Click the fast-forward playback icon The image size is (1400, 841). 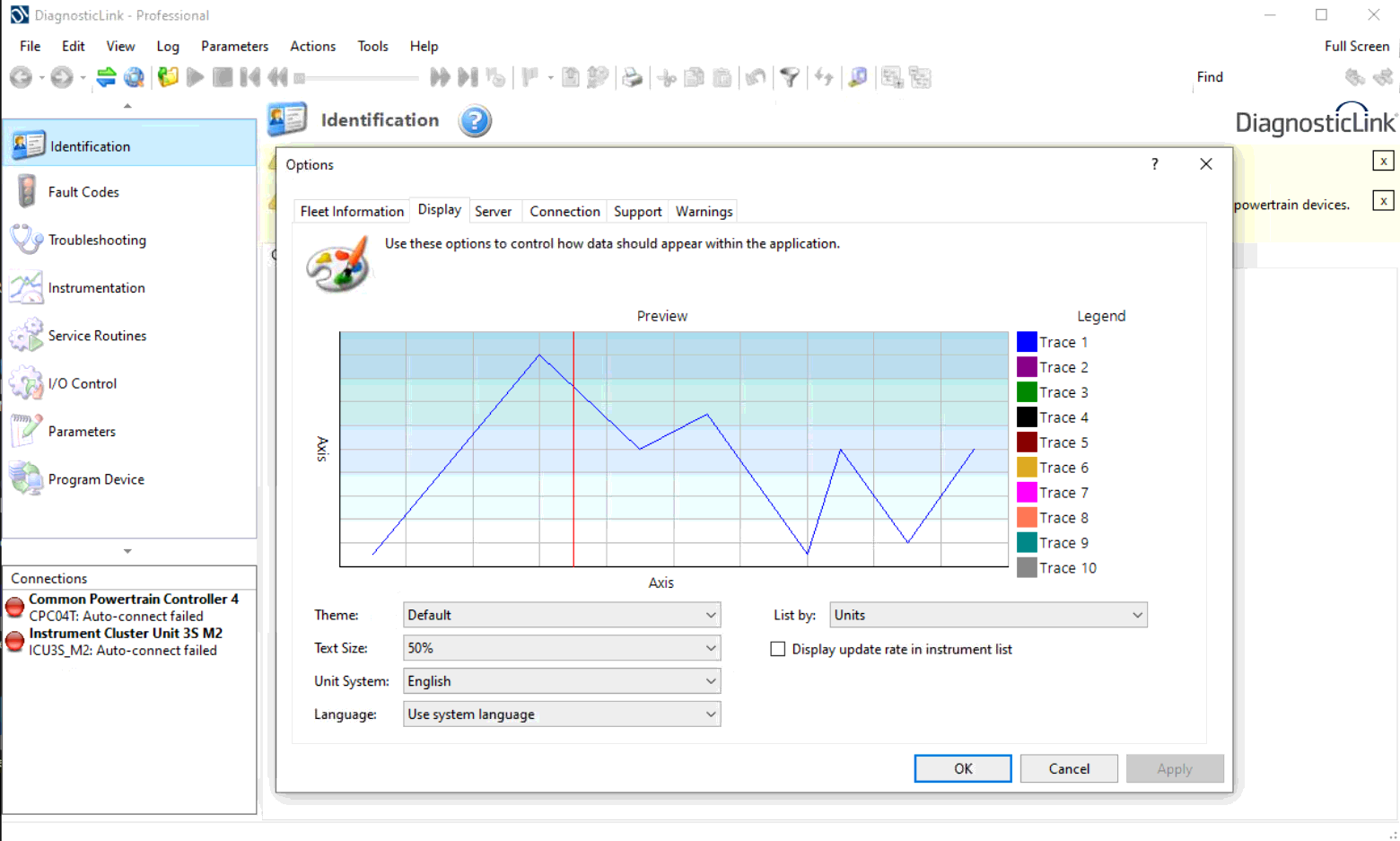(440, 78)
